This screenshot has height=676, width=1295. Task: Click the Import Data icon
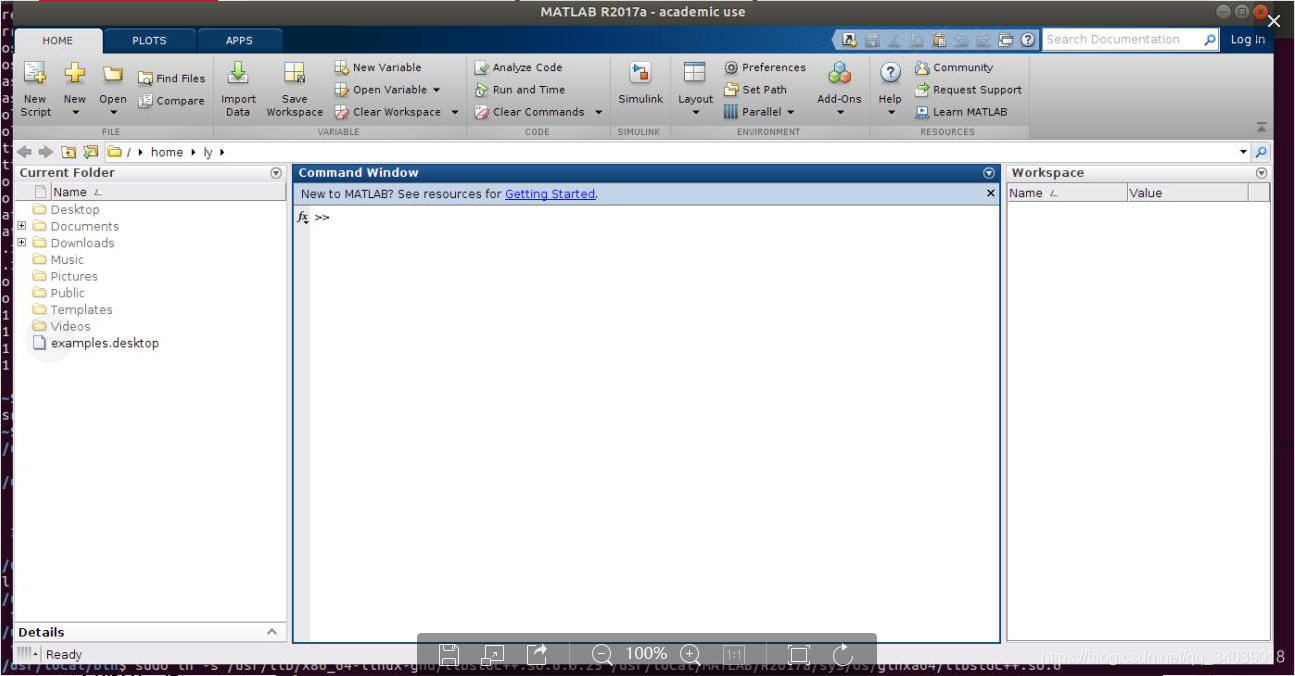238,73
